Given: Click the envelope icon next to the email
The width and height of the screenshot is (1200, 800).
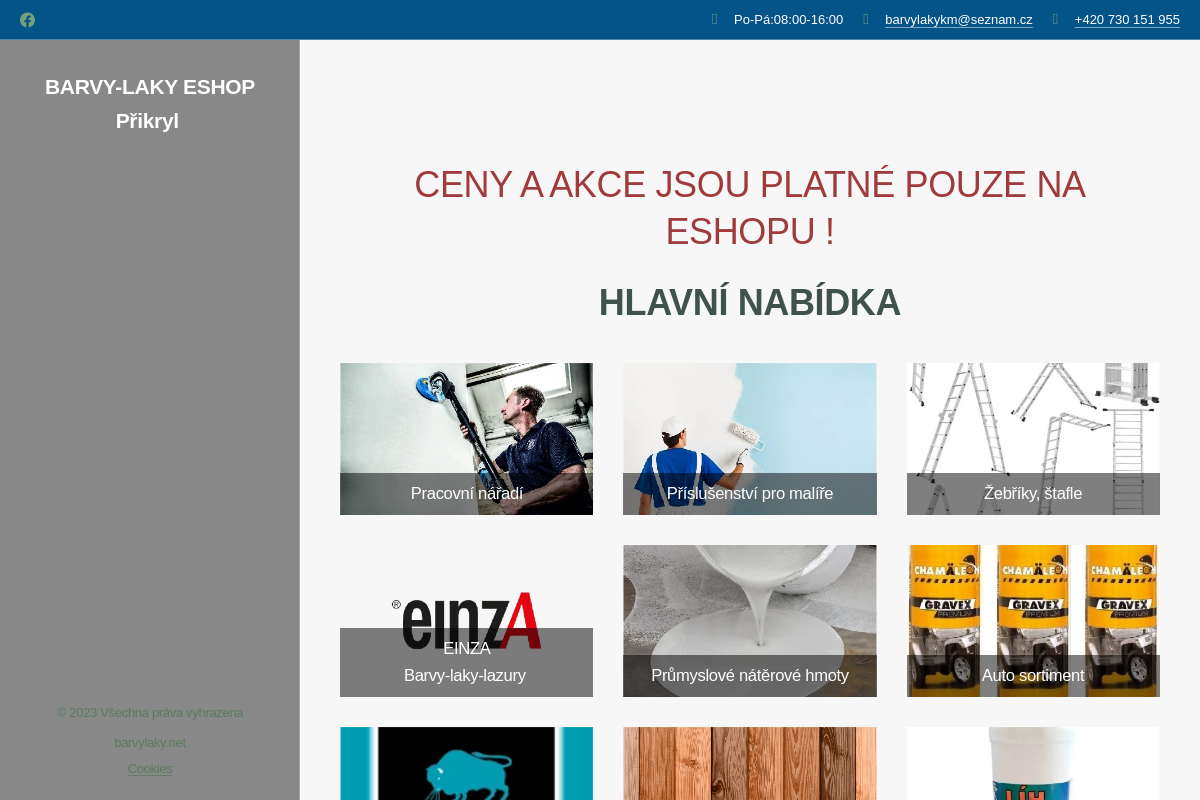Looking at the screenshot, I should pos(866,19).
